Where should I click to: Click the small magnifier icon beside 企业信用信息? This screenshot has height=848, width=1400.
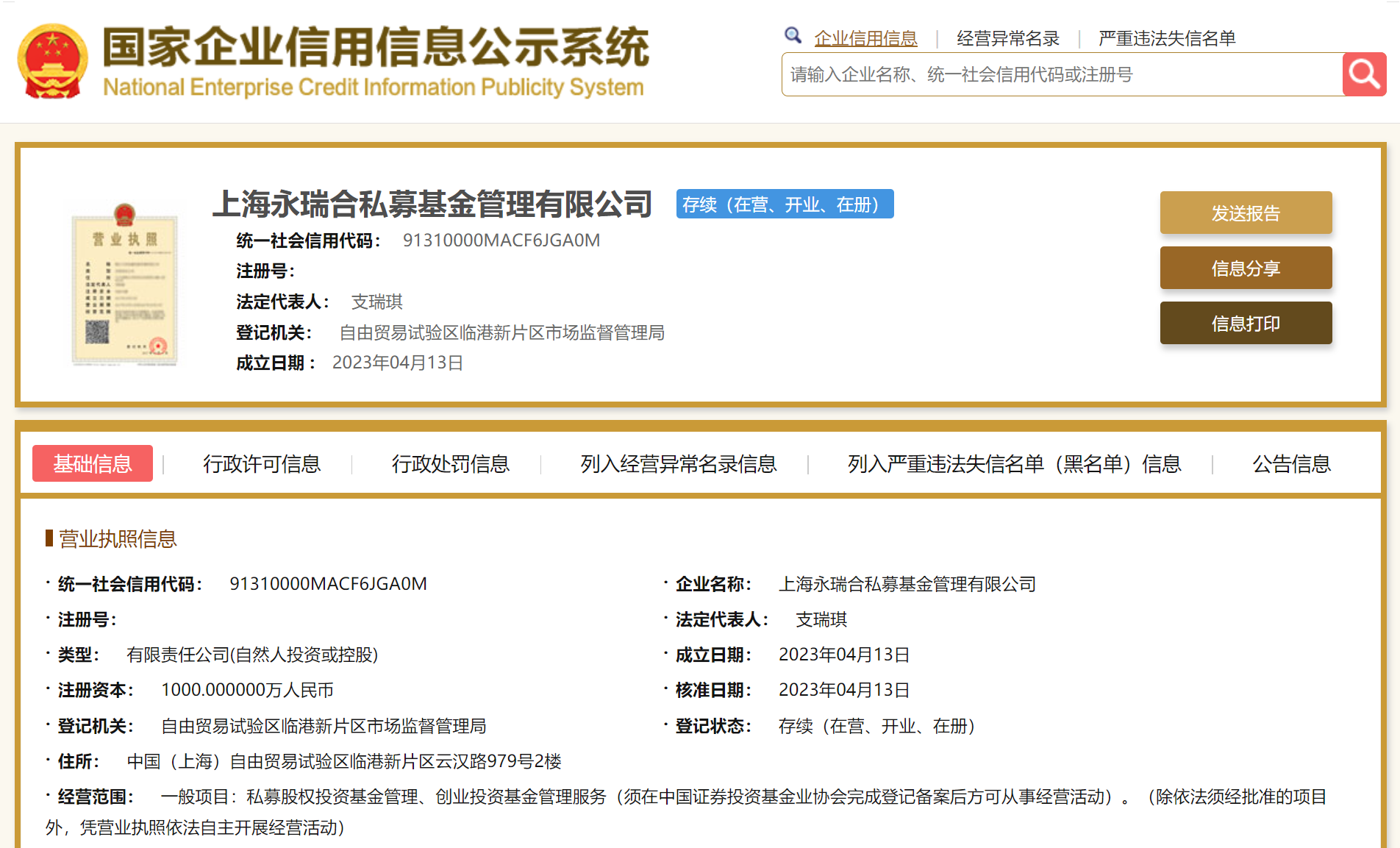coord(793,35)
